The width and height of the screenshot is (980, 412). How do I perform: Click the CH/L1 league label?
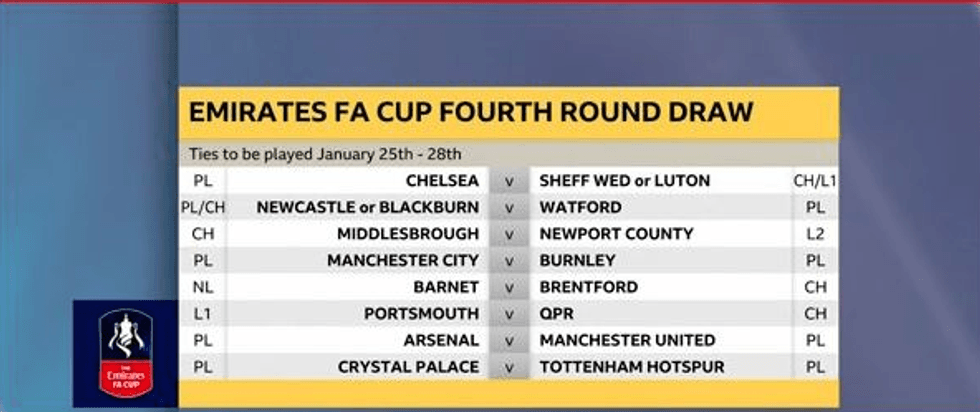814,181
